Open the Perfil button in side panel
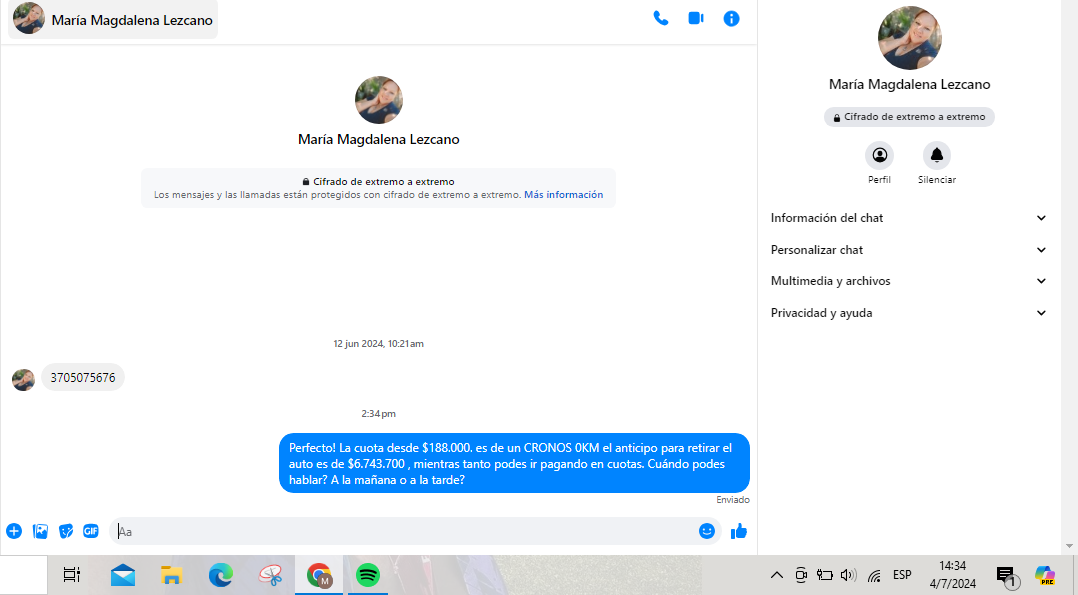The image size is (1078, 595). 879,156
